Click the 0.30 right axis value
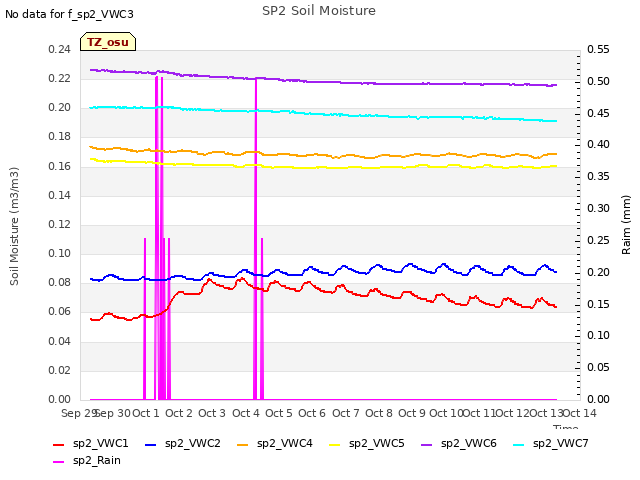Image resolution: width=640 pixels, height=480 pixels. click(598, 209)
